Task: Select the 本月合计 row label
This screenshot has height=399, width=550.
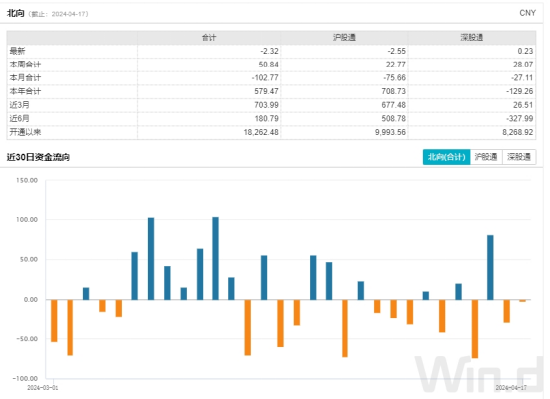Action: point(25,77)
